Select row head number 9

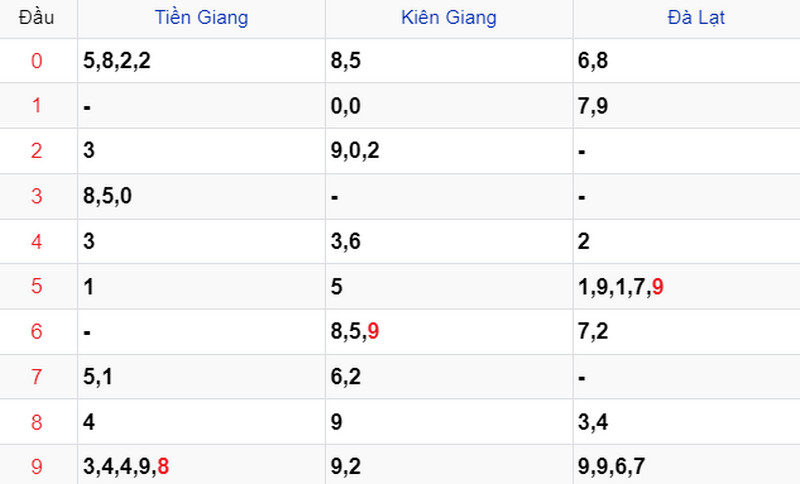[36, 467]
